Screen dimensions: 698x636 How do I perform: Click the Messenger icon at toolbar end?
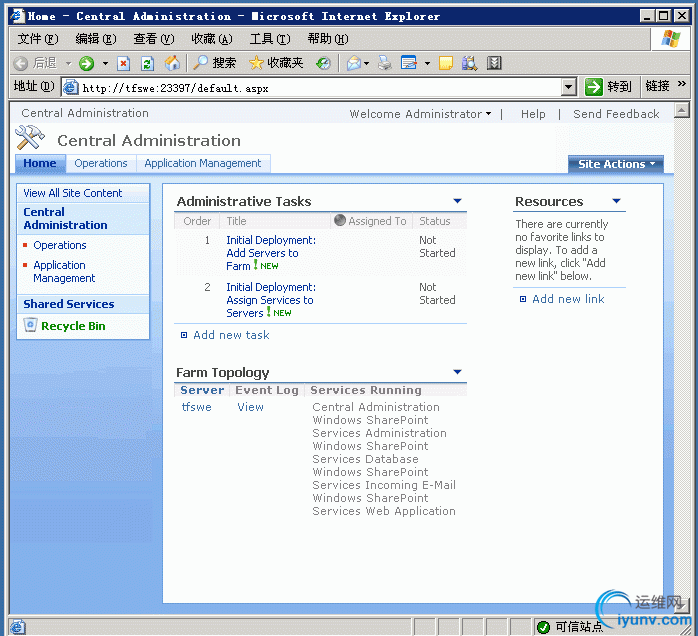pyautogui.click(x=494, y=63)
